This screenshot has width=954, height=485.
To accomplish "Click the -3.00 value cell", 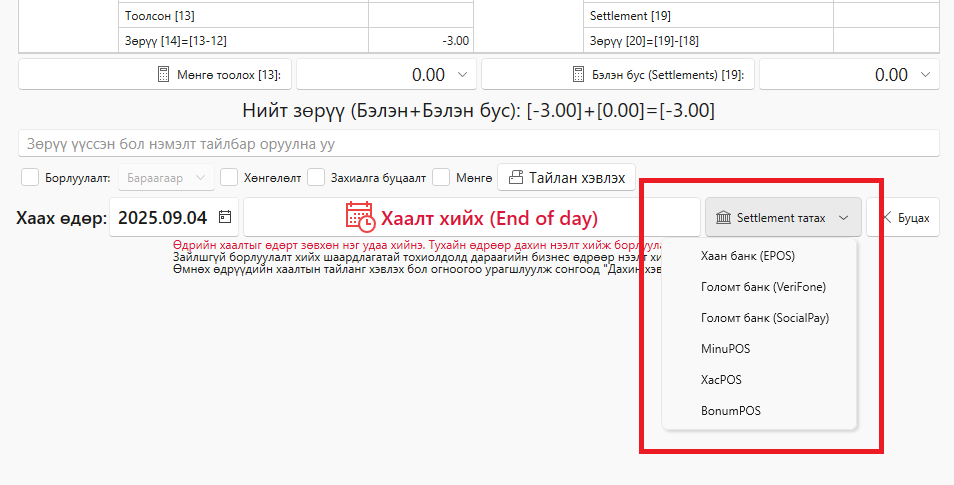I will (x=421, y=41).
